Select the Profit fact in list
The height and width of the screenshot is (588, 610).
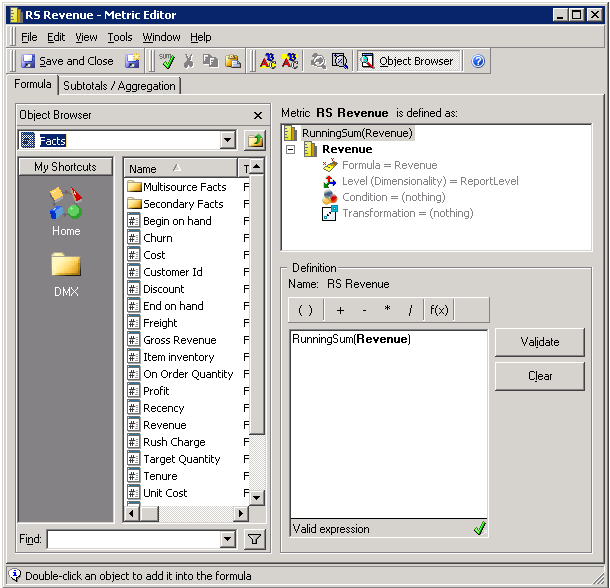click(x=156, y=391)
